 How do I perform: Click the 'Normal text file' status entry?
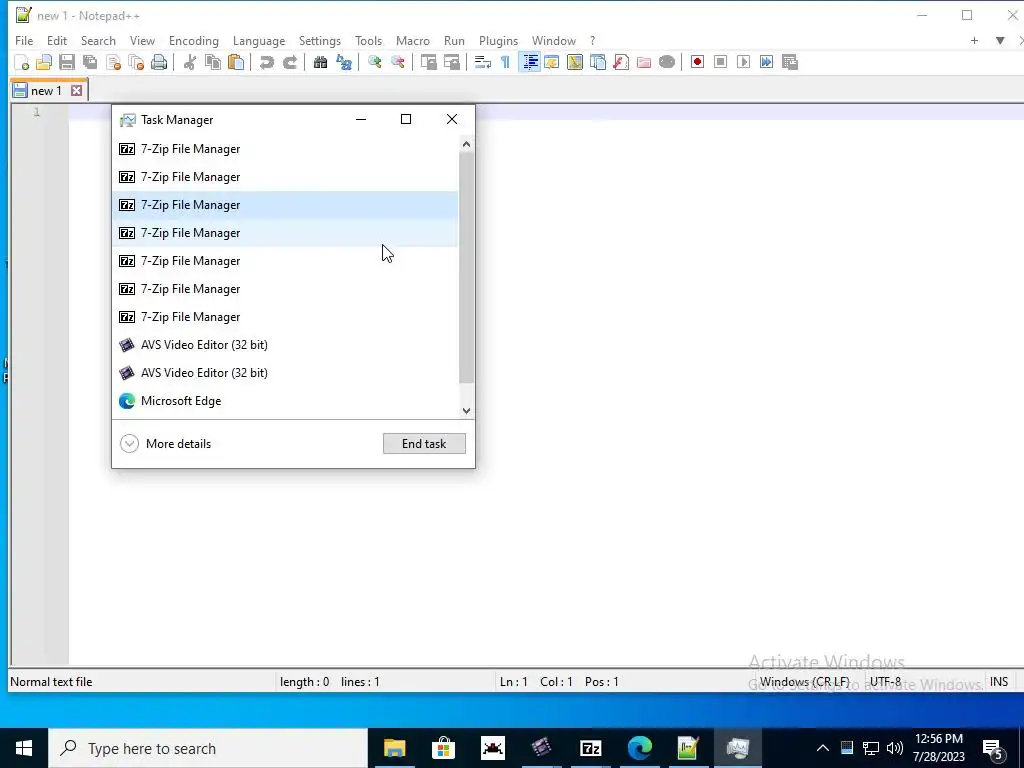[51, 682]
